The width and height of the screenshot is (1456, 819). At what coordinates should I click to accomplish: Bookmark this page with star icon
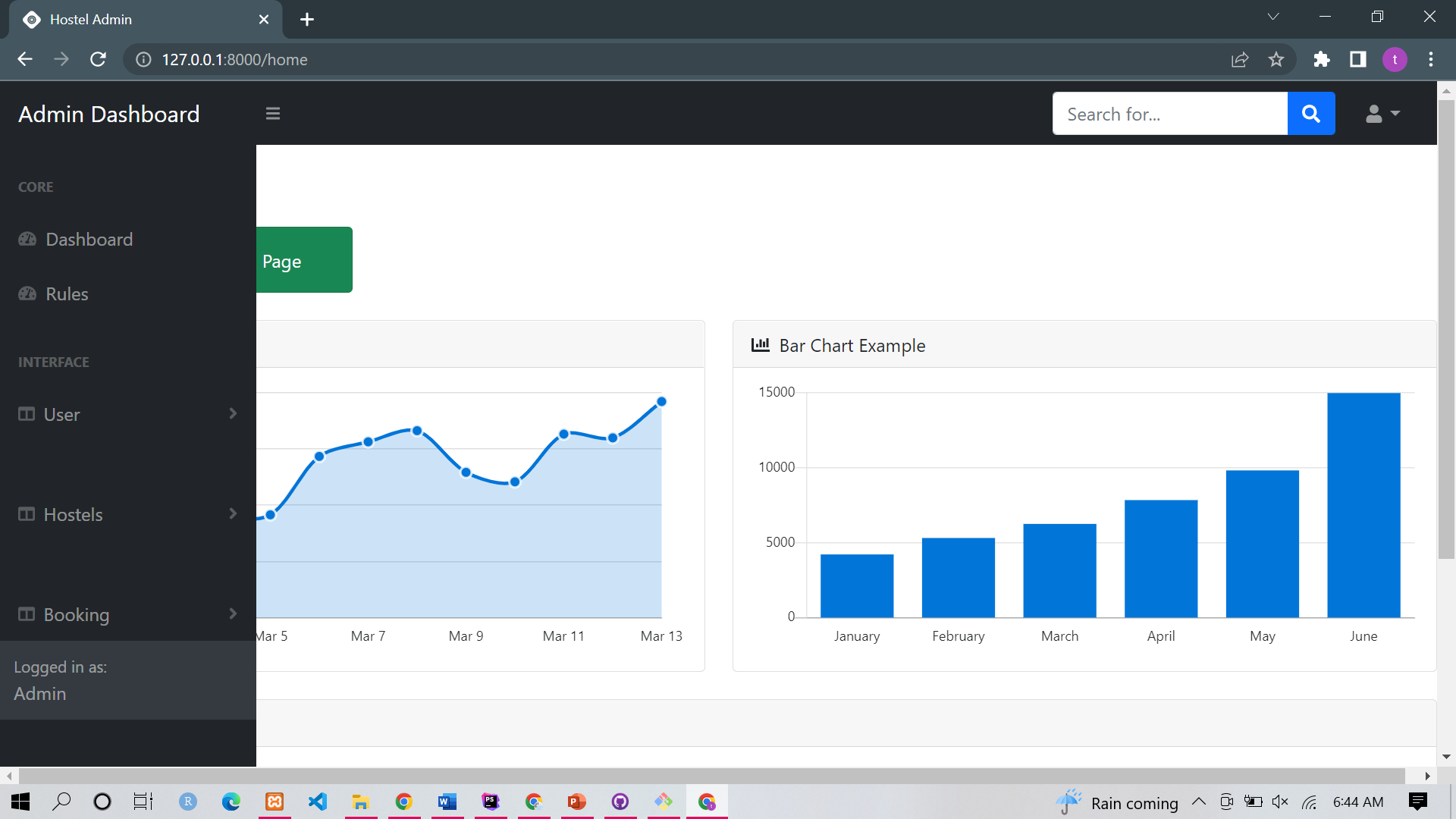pyautogui.click(x=1276, y=59)
